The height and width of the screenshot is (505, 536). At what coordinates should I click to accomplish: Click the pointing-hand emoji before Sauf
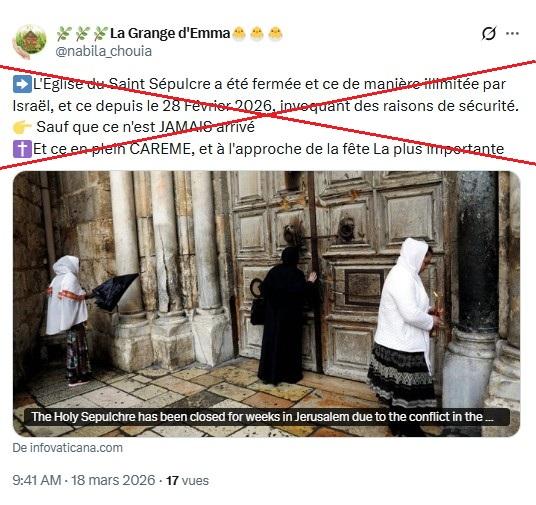[x=22, y=127]
